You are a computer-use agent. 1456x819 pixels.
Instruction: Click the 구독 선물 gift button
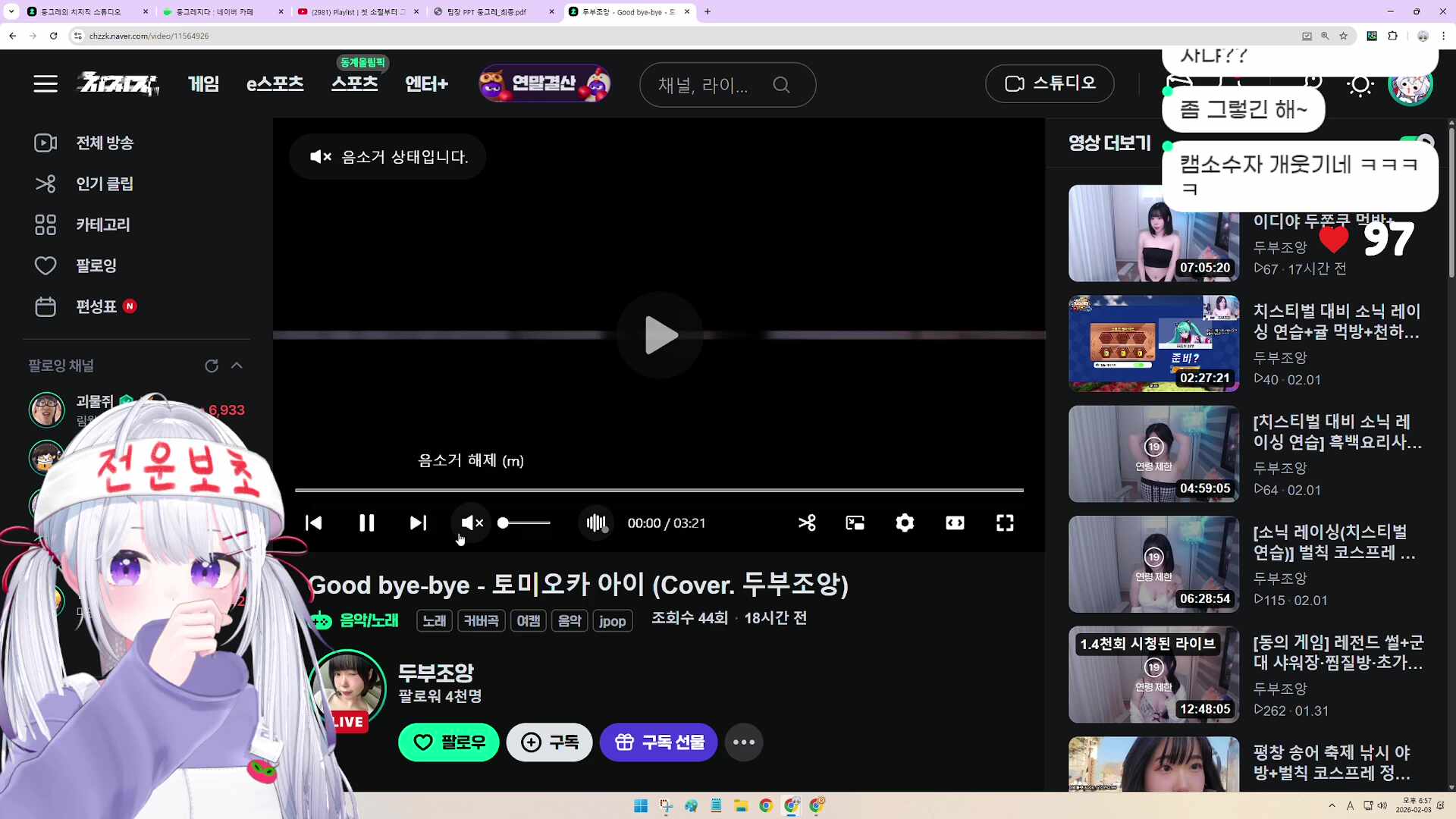pyautogui.click(x=658, y=742)
